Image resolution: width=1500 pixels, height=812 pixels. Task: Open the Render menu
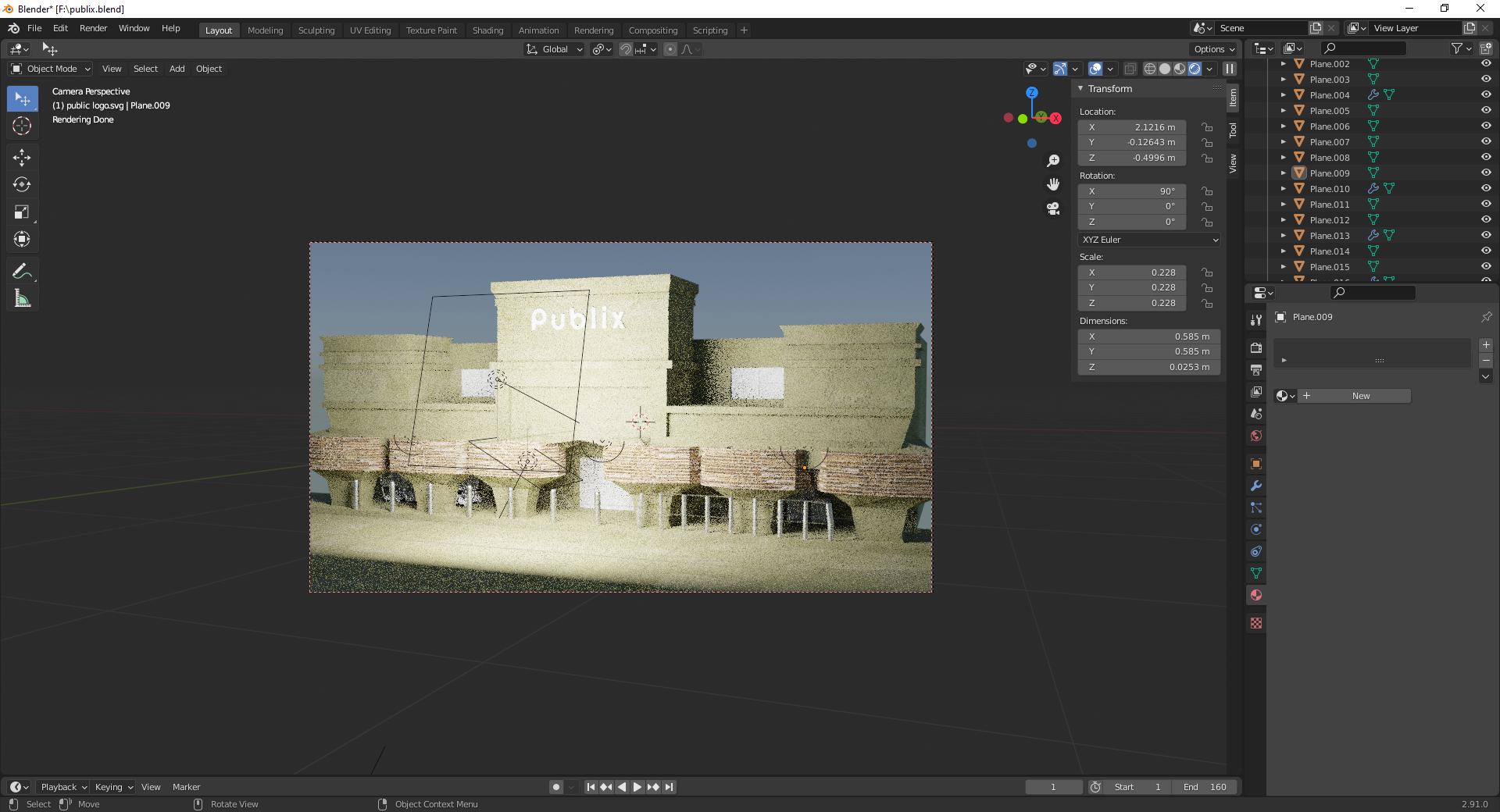tap(93, 28)
